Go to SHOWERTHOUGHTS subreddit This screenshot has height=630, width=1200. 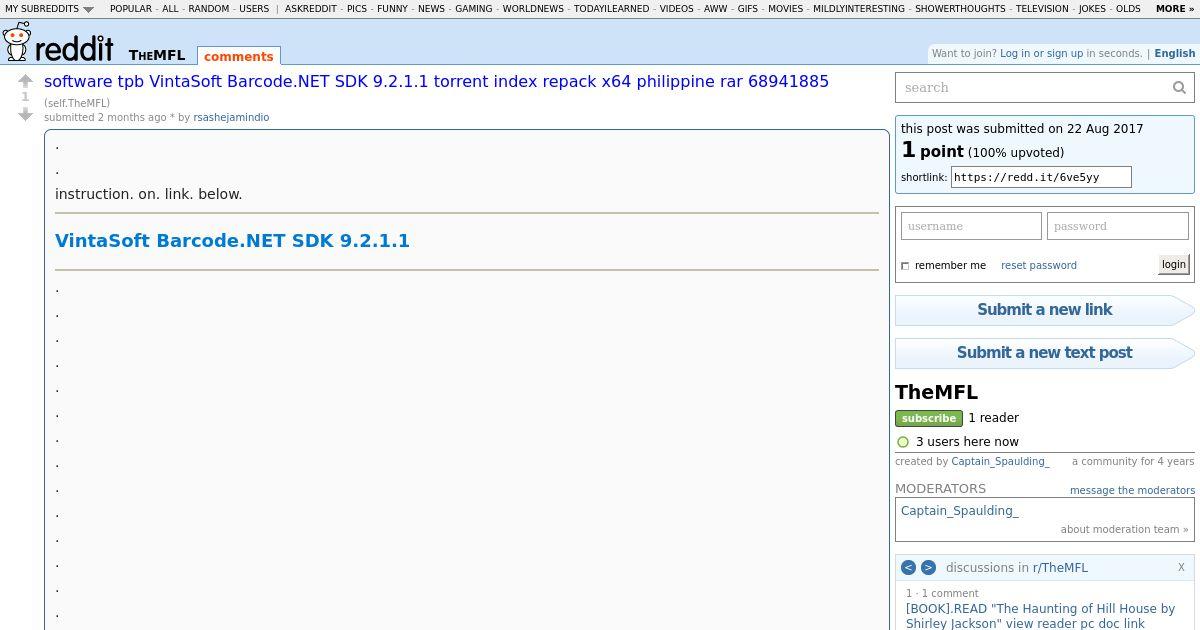[959, 9]
